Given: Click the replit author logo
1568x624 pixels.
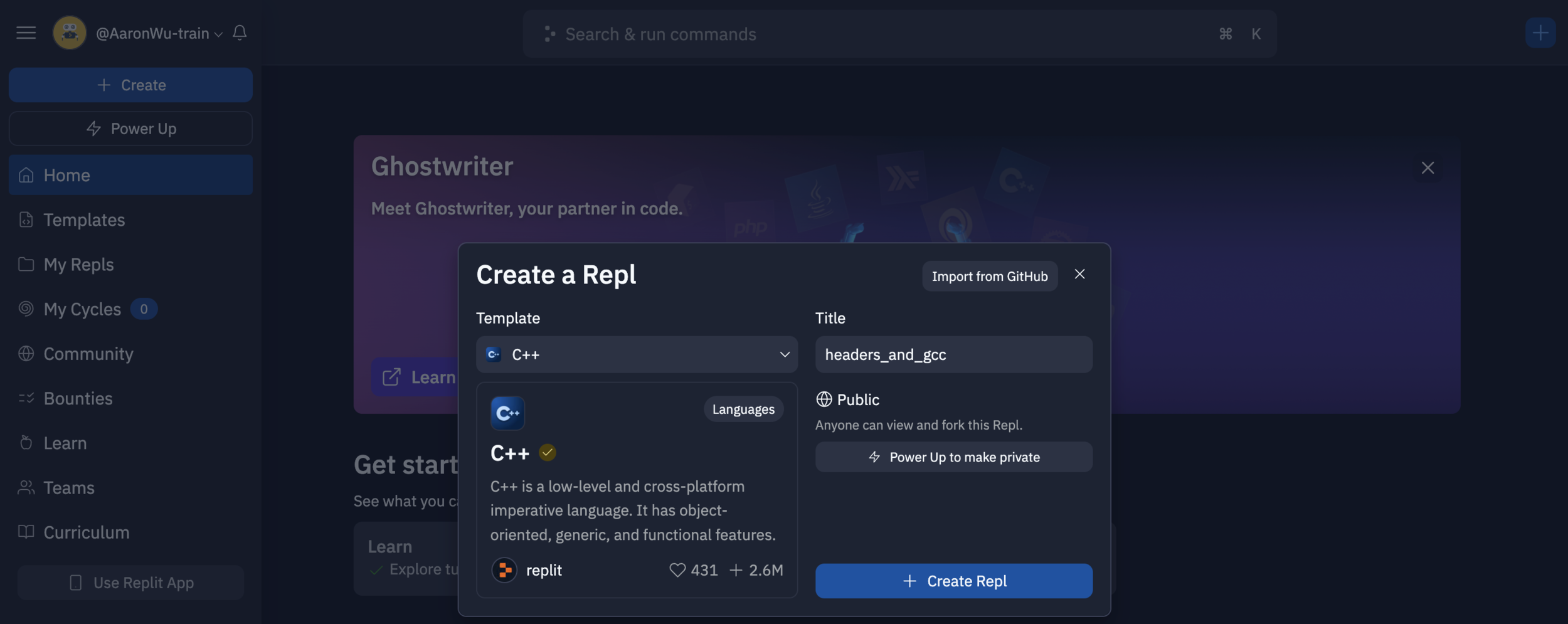Looking at the screenshot, I should [x=504, y=570].
